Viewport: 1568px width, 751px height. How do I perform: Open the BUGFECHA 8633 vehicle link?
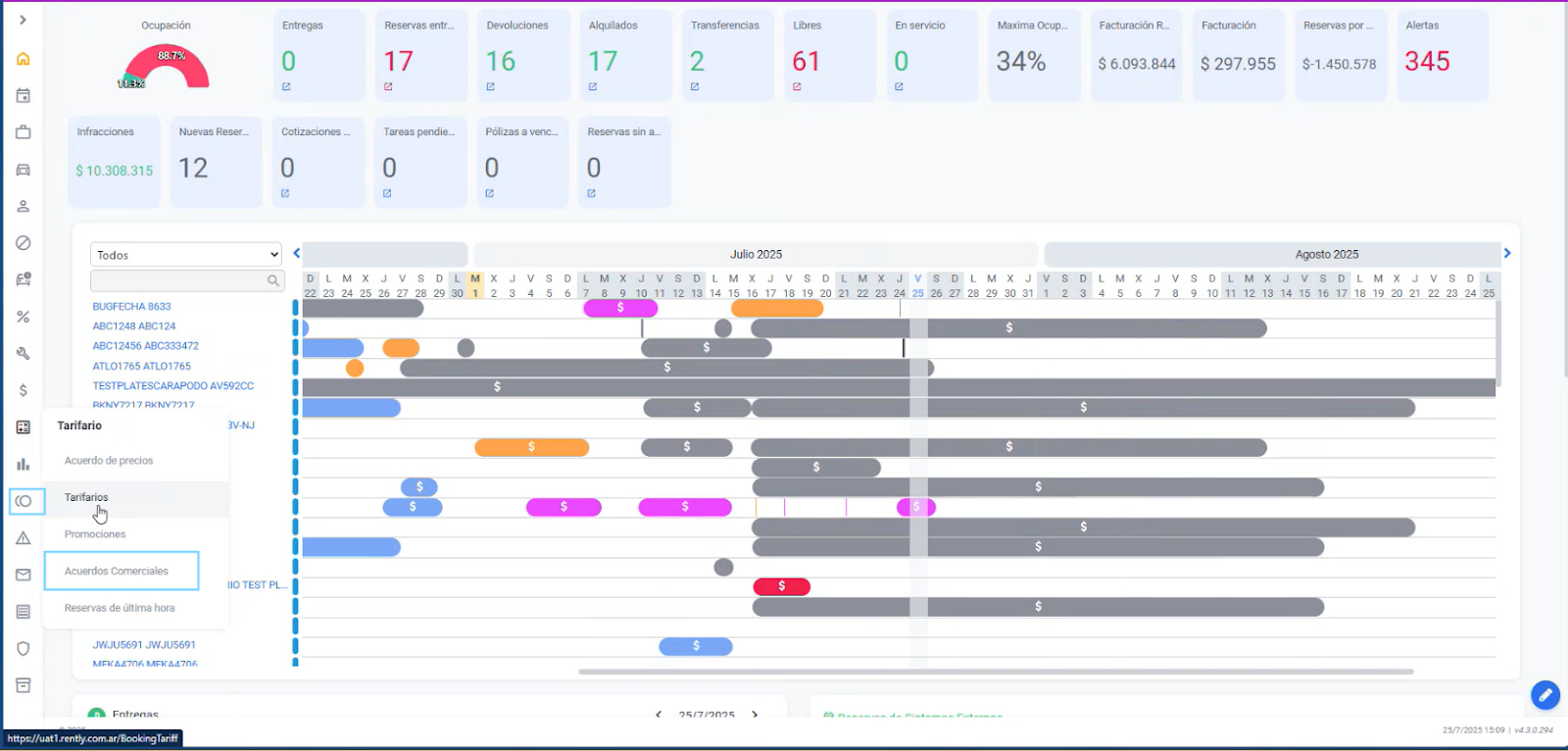click(x=131, y=307)
